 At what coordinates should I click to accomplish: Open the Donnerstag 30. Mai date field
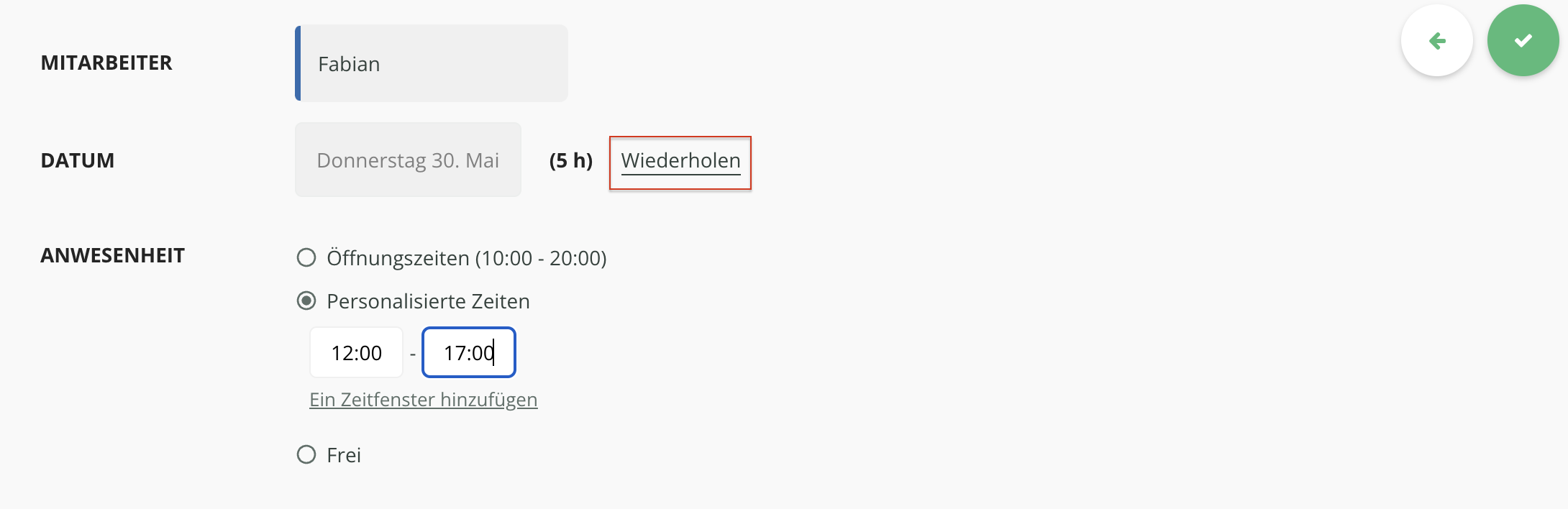tap(407, 160)
